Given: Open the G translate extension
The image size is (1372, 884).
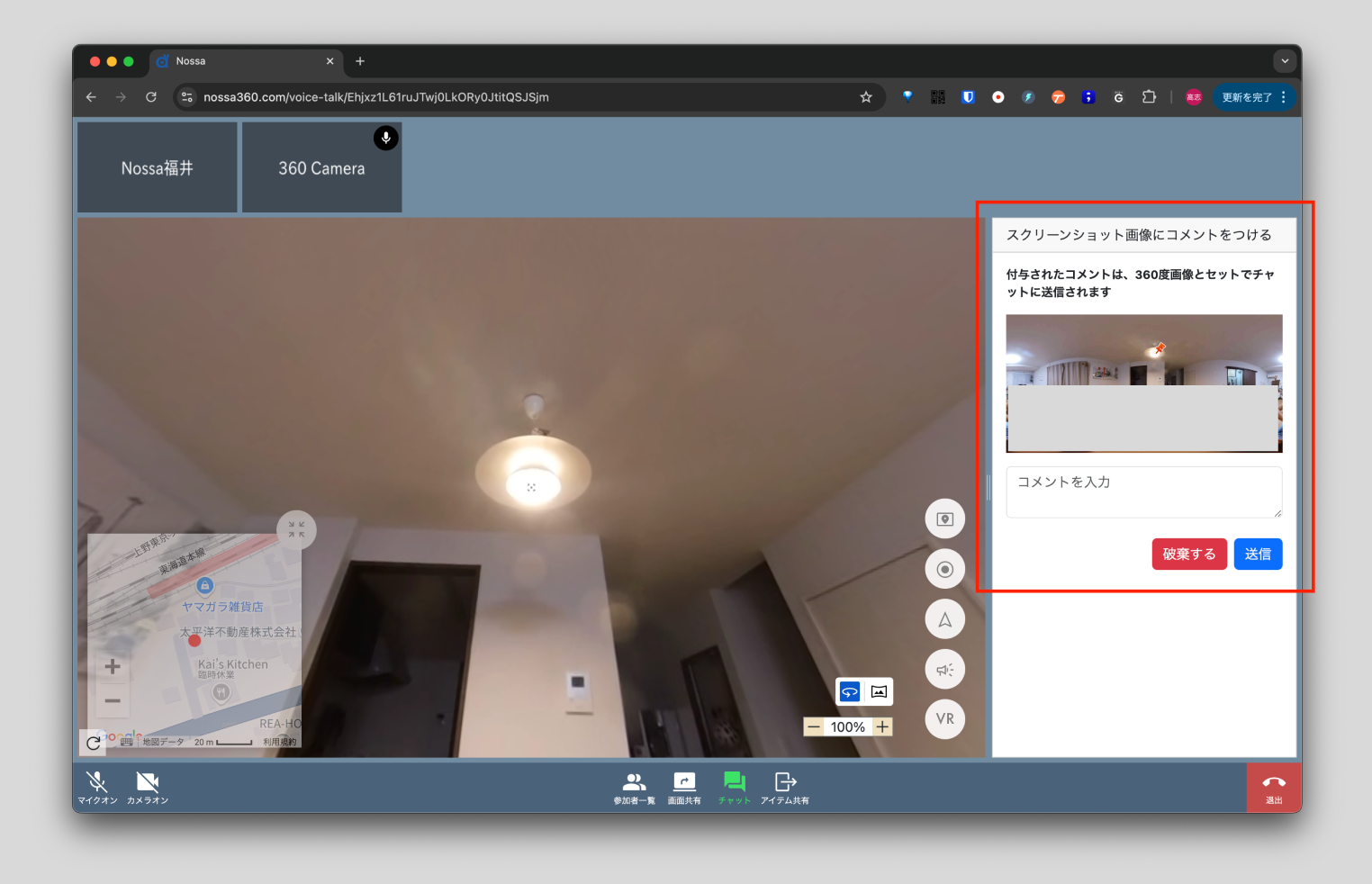Looking at the screenshot, I should pyautogui.click(x=1119, y=97).
